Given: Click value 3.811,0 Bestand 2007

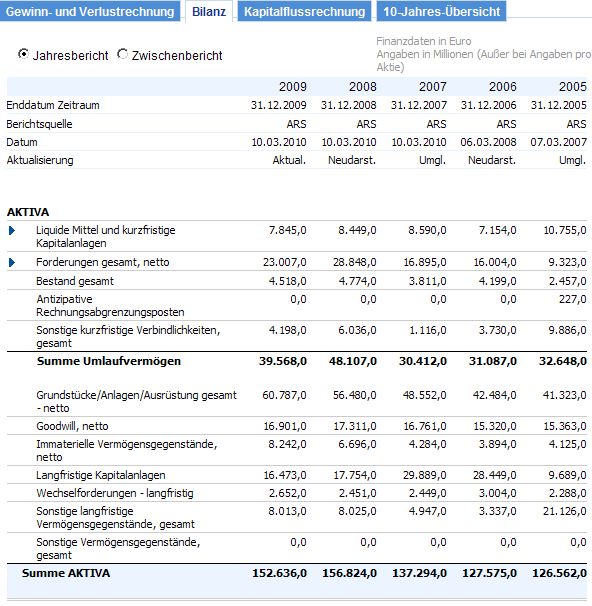Looking at the screenshot, I should pos(428,281).
